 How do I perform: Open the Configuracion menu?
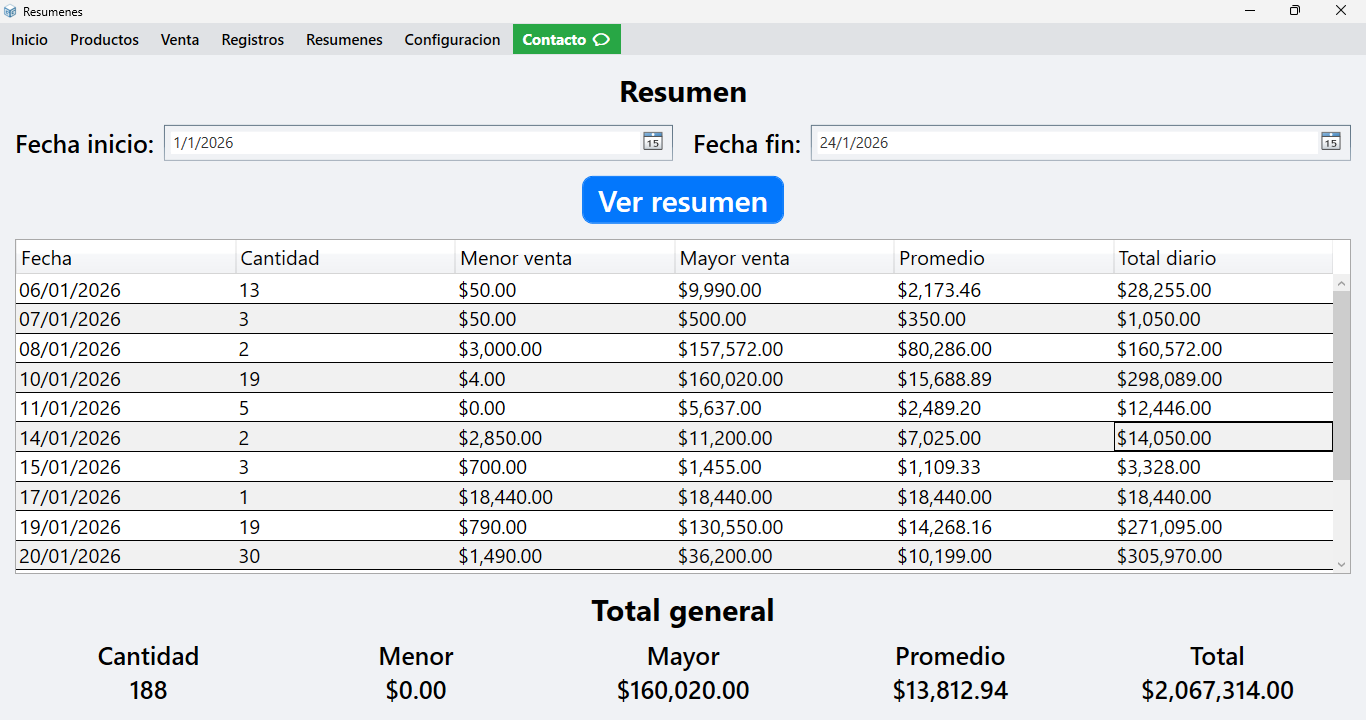(x=452, y=40)
